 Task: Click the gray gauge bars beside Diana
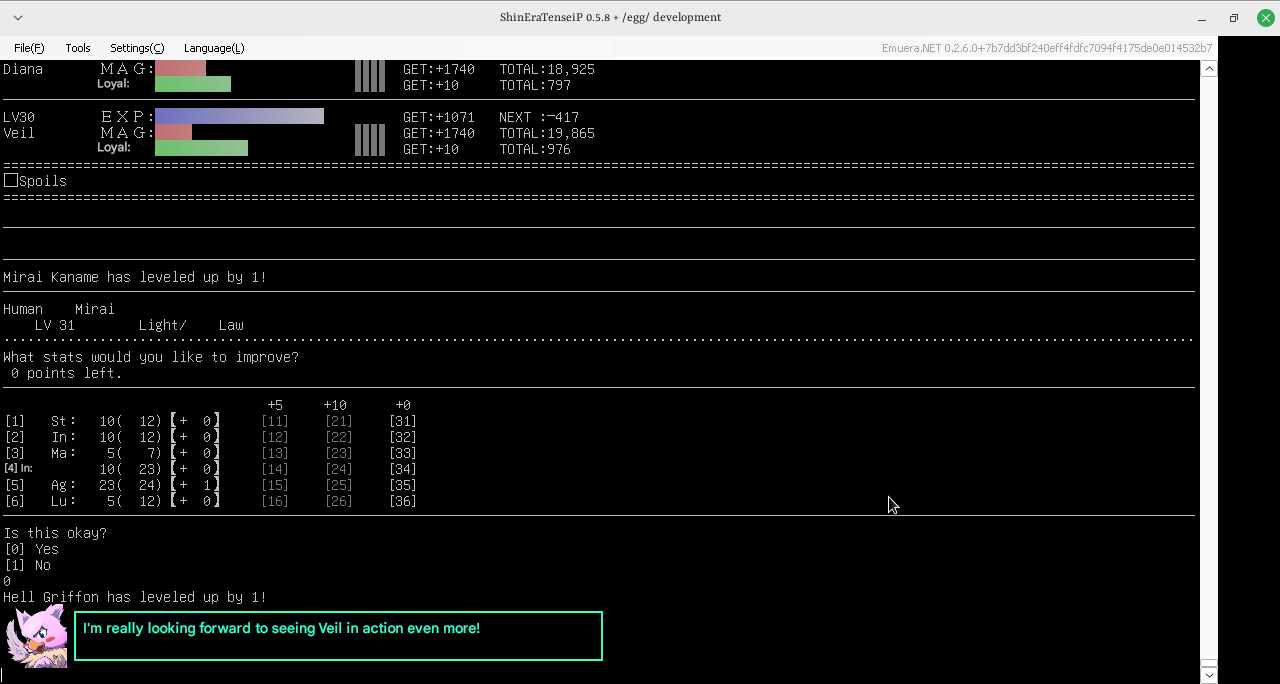click(x=370, y=76)
